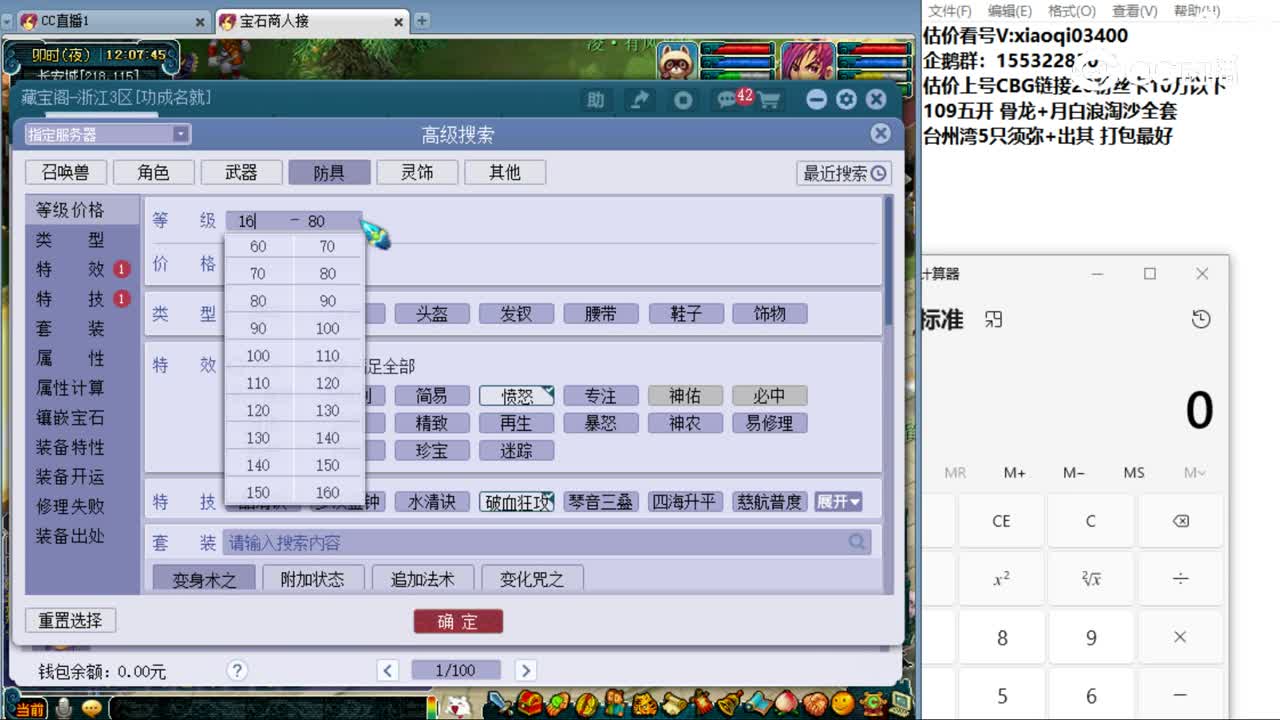
Task: Open the 指定服务器 server dropdown
Action: [105, 133]
